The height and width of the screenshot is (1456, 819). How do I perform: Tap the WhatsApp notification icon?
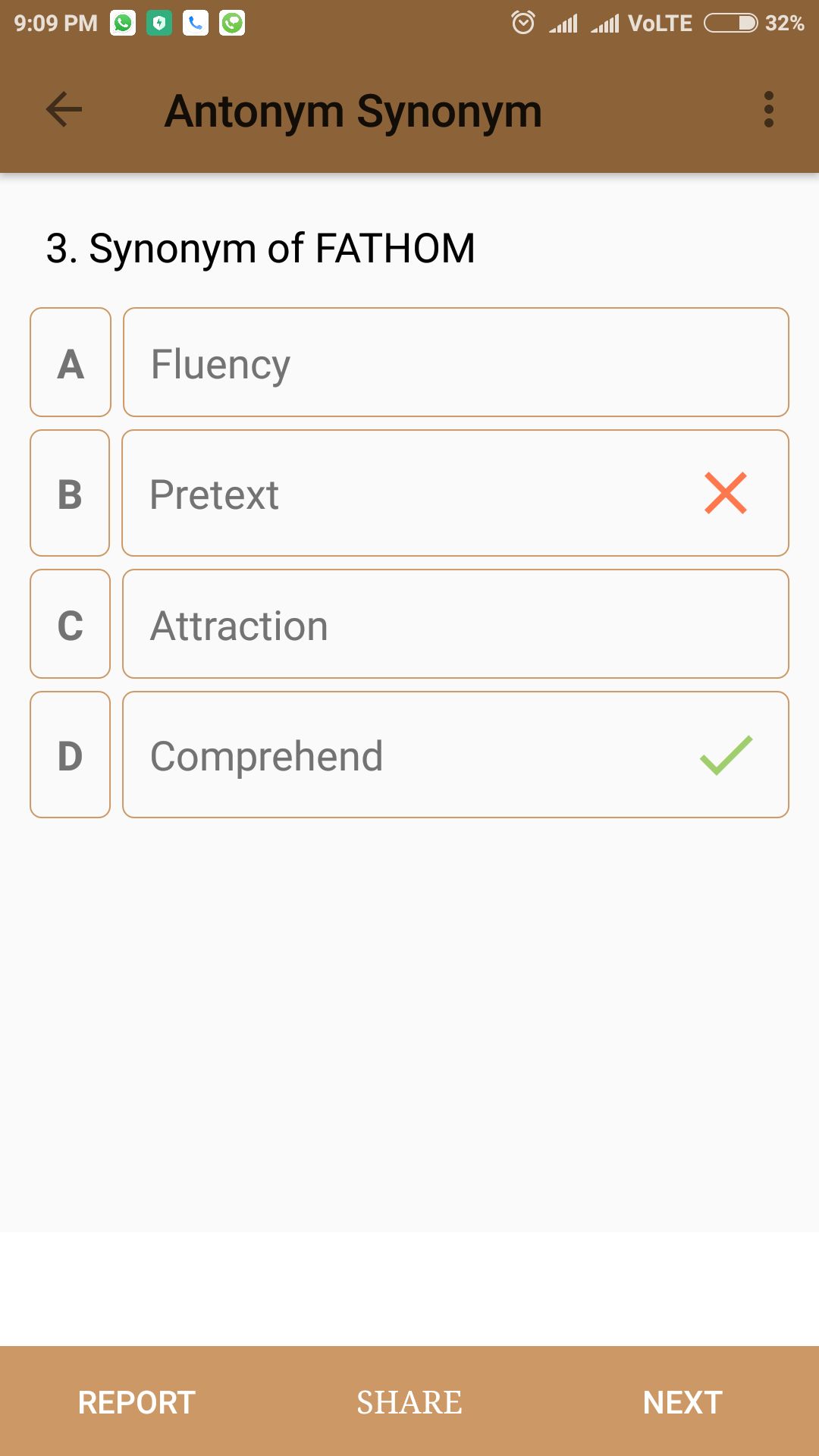coord(123,24)
